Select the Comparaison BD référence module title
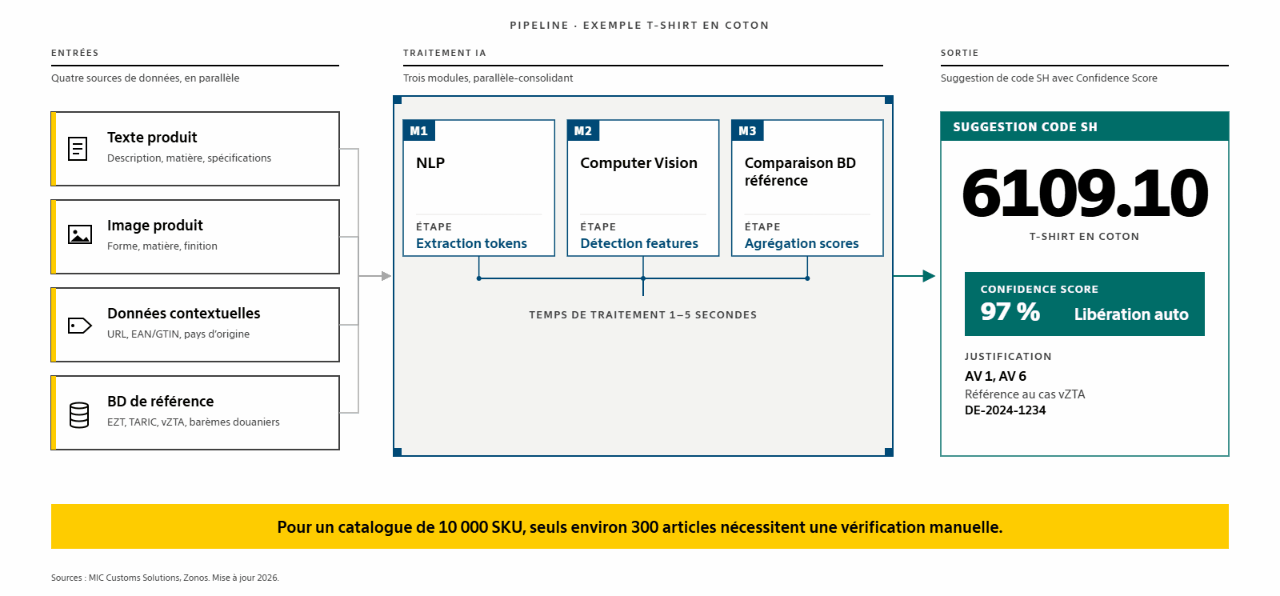The width and height of the screenshot is (1280, 596). pyautogui.click(x=800, y=172)
